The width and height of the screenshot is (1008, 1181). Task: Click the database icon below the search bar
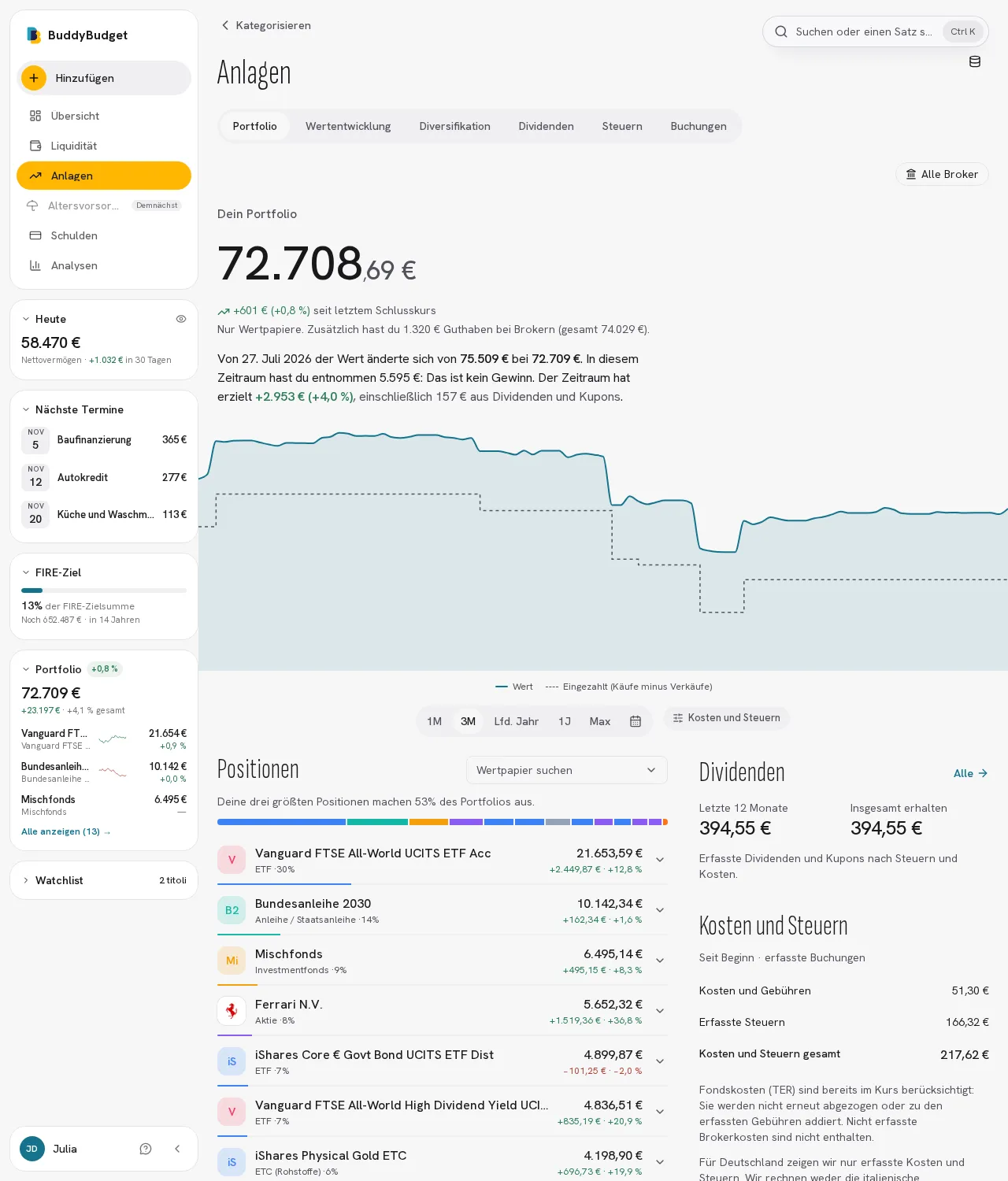tap(975, 61)
